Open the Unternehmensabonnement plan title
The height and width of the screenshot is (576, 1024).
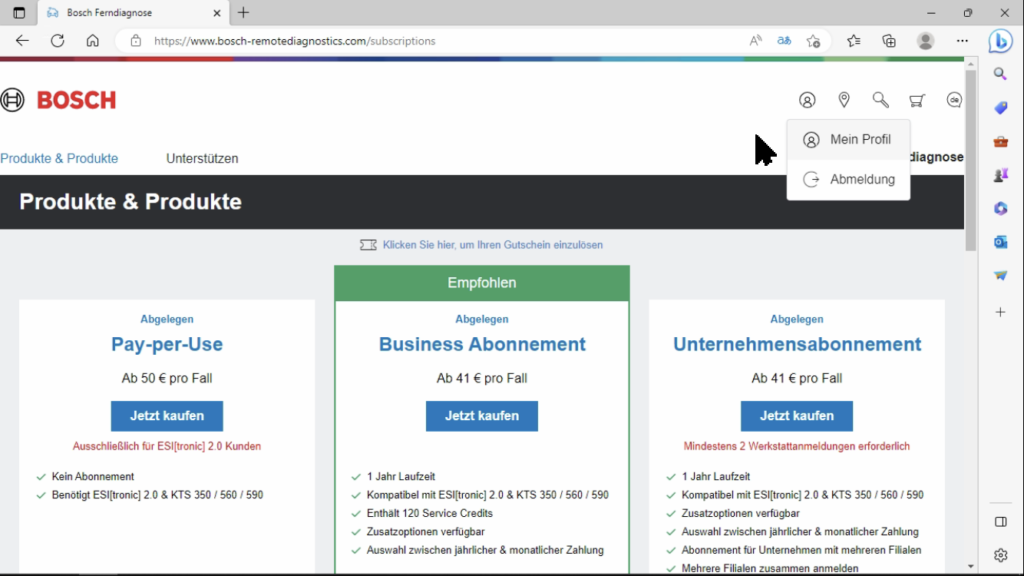797,344
